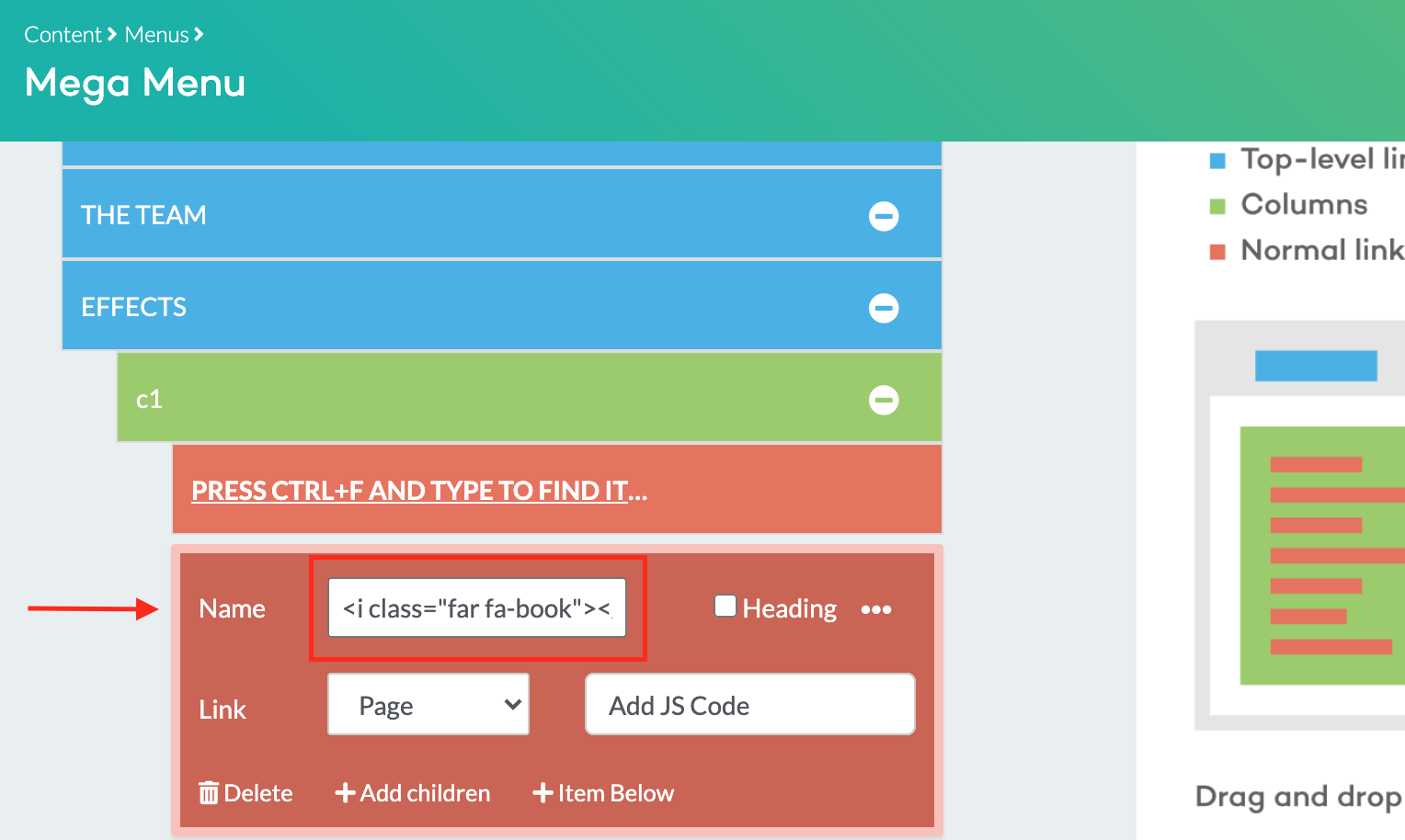Delete this menu item
Screen dimensions: 1405x840
point(246,792)
